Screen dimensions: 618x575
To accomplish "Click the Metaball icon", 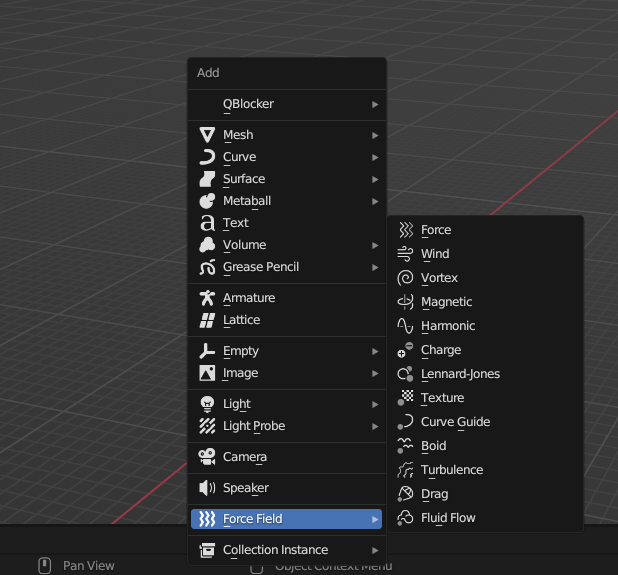I will 207,201.
